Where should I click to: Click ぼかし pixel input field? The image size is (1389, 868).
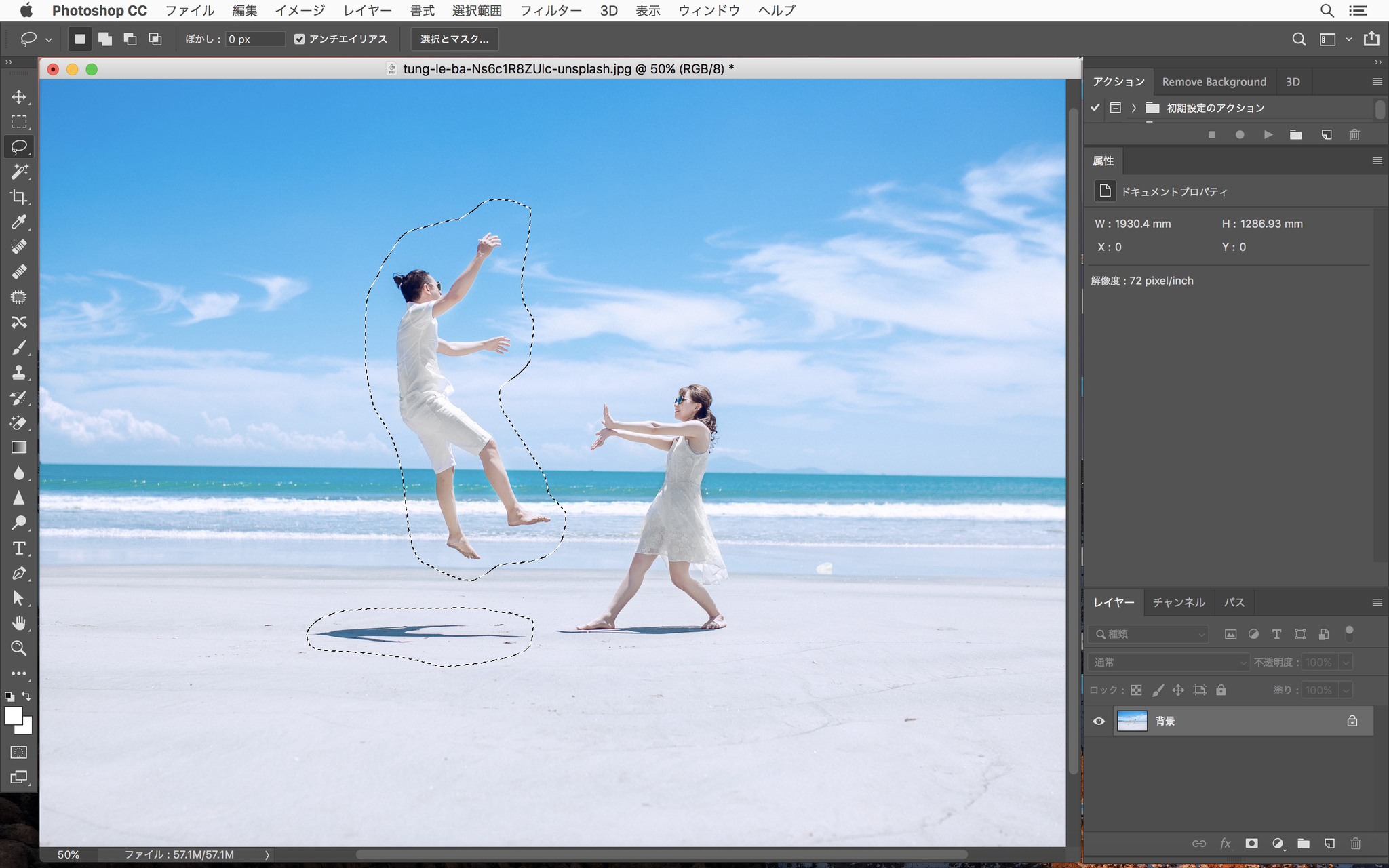(248, 38)
